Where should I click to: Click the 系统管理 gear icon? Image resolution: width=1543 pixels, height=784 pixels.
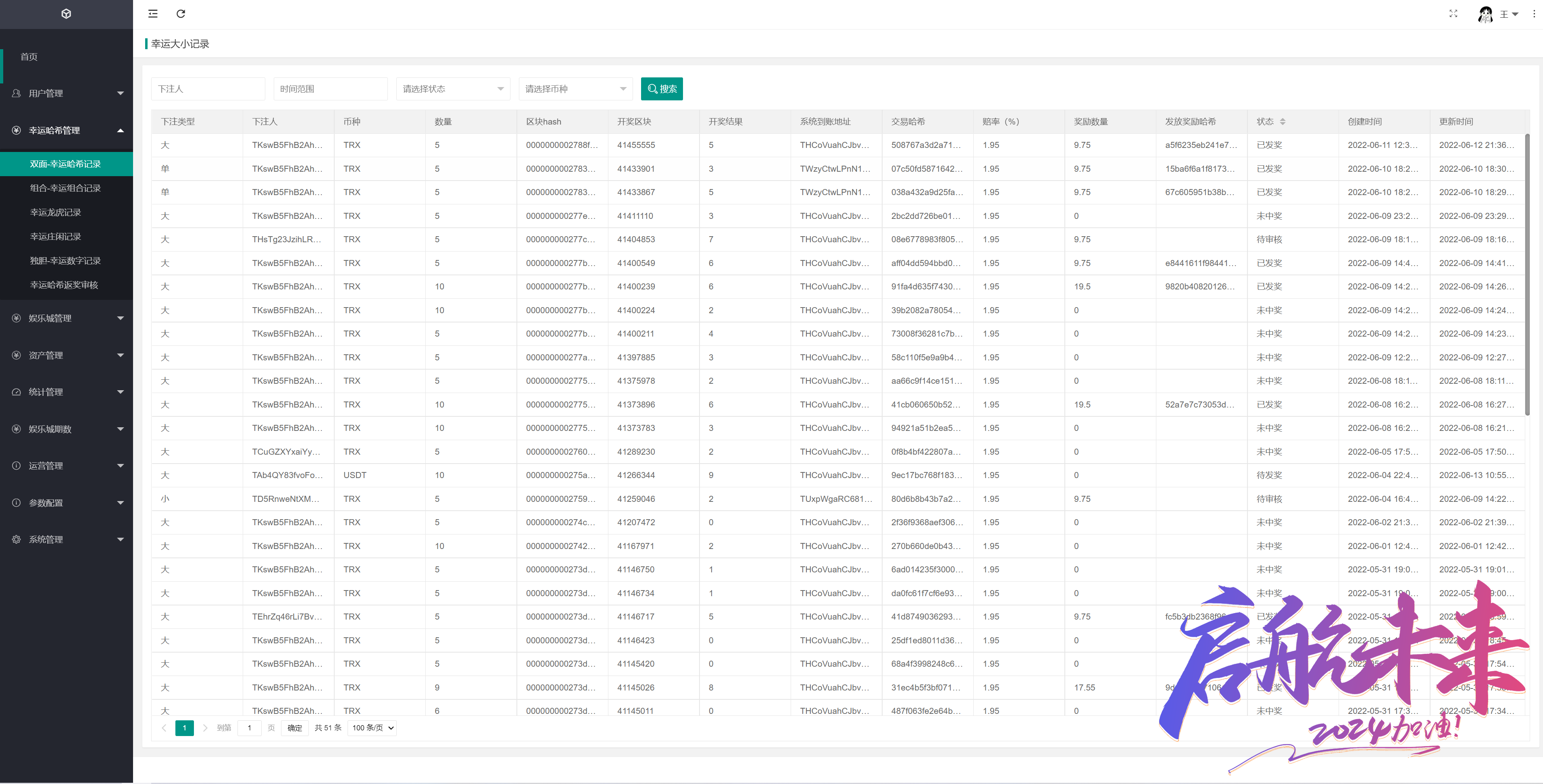click(16, 539)
